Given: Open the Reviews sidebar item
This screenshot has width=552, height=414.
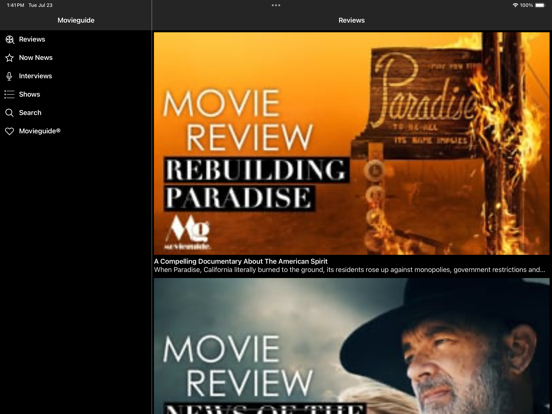Looking at the screenshot, I should tap(76, 39).
